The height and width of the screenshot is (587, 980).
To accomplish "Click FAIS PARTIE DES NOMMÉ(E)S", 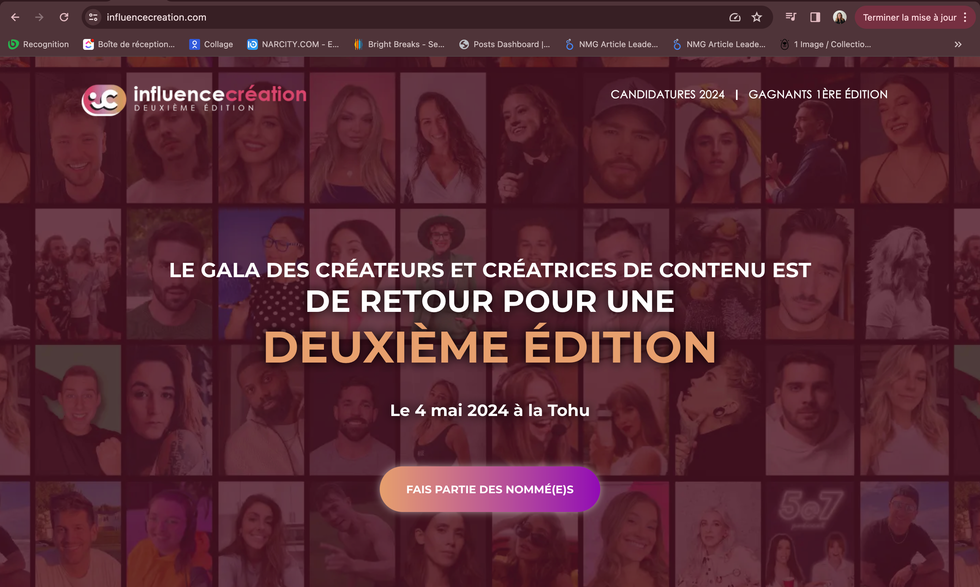I will pyautogui.click(x=490, y=489).
